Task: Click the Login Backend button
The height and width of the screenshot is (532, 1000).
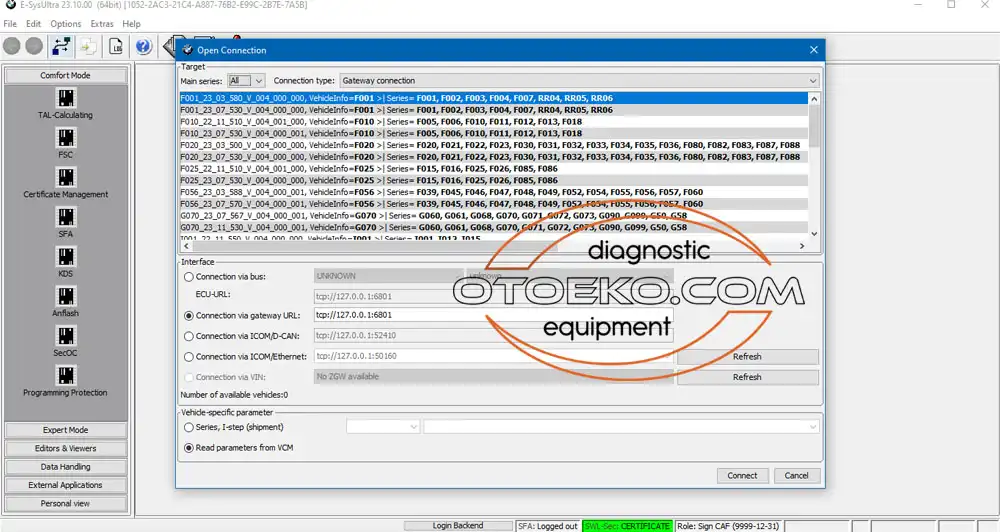Action: click(458, 526)
